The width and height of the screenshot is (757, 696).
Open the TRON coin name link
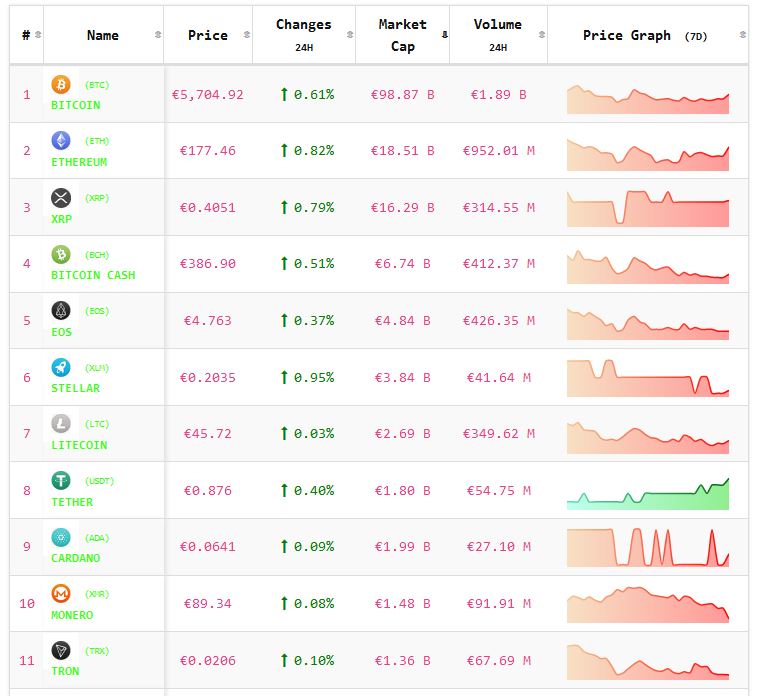[x=68, y=671]
